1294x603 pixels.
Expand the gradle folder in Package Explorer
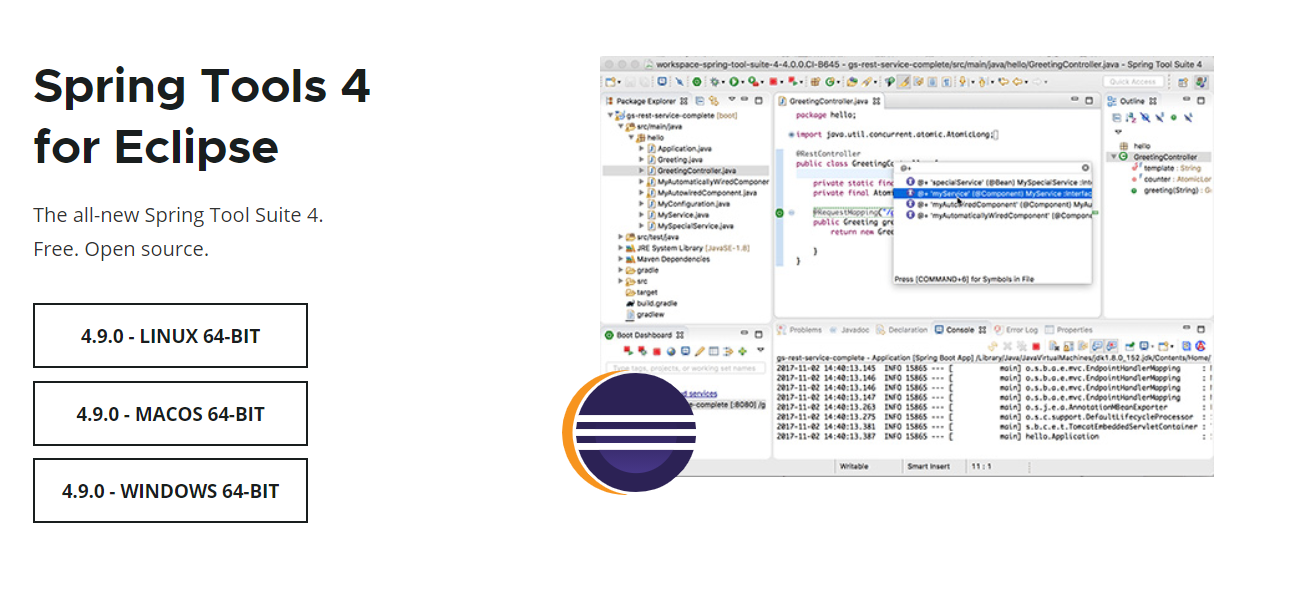click(620, 270)
